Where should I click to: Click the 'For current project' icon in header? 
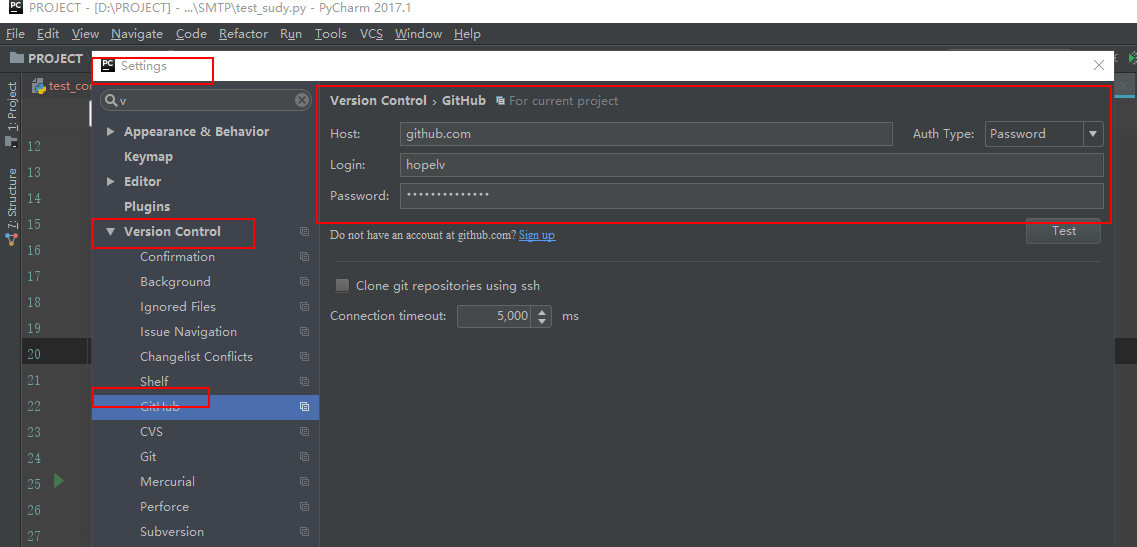[x=500, y=101]
